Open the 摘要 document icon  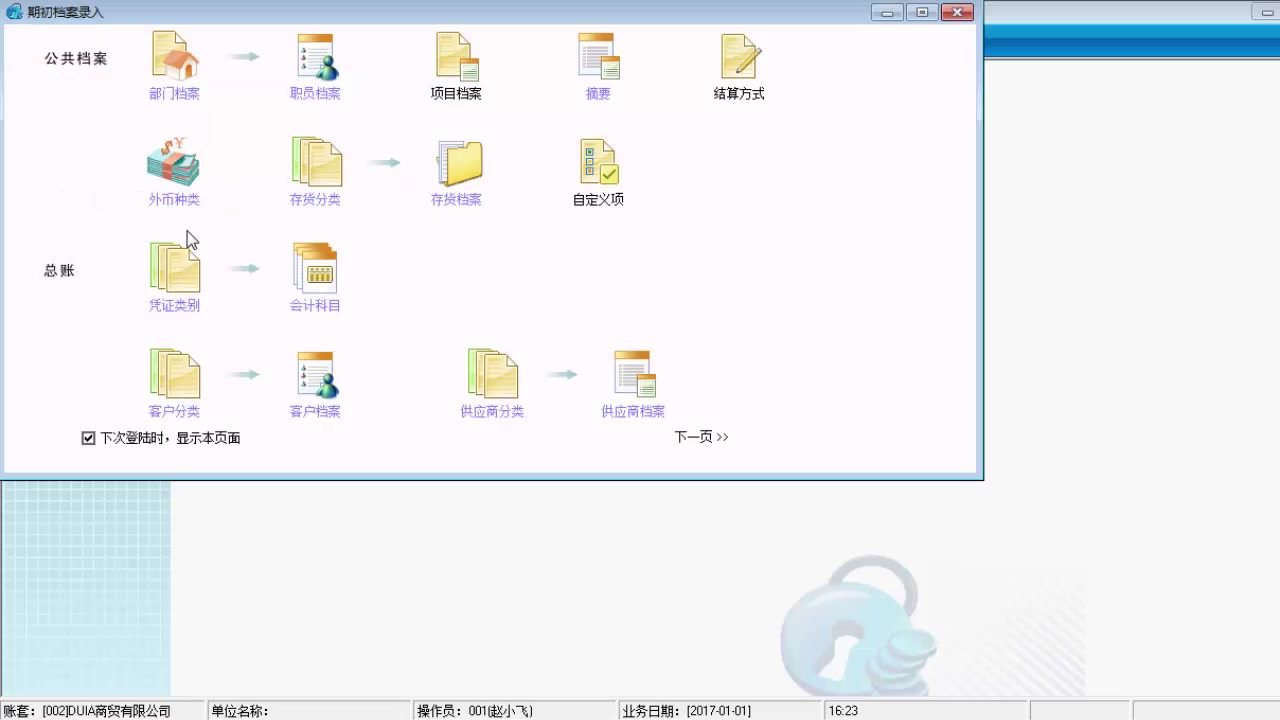(598, 56)
